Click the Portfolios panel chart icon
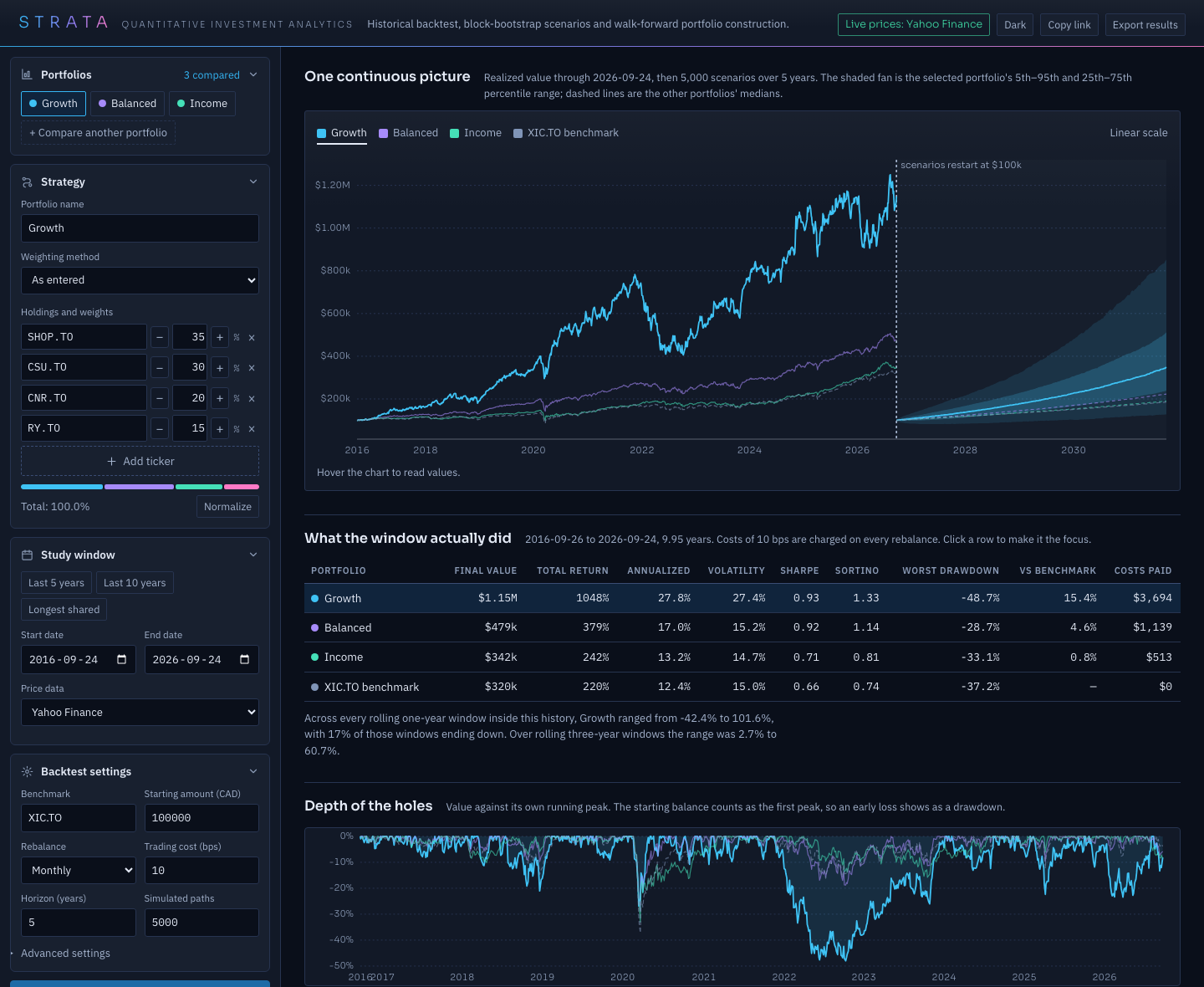The image size is (1204, 987). (27, 74)
